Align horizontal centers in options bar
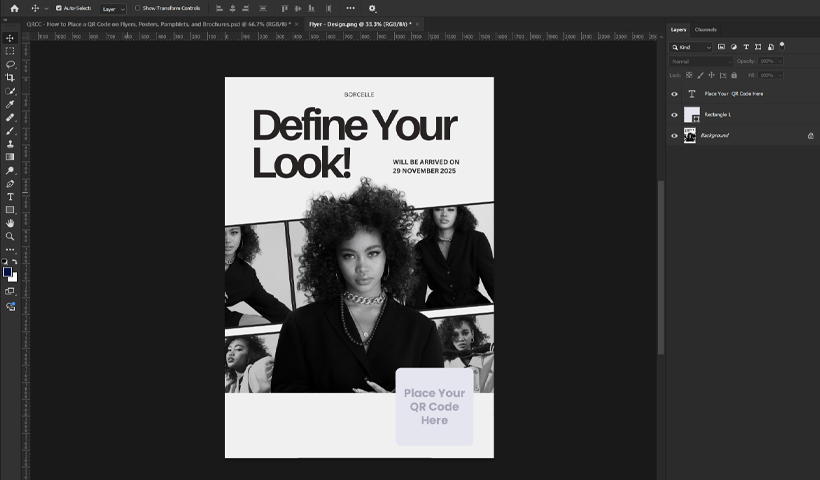Viewport: 820px width, 480px height. 232,8
